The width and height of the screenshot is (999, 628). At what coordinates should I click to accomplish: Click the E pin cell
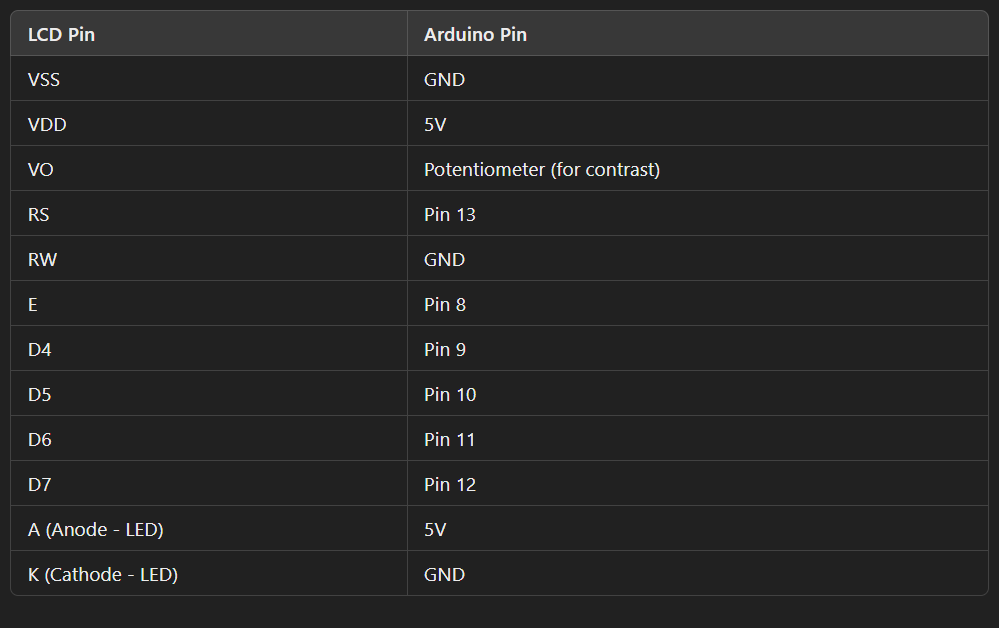click(x=209, y=304)
